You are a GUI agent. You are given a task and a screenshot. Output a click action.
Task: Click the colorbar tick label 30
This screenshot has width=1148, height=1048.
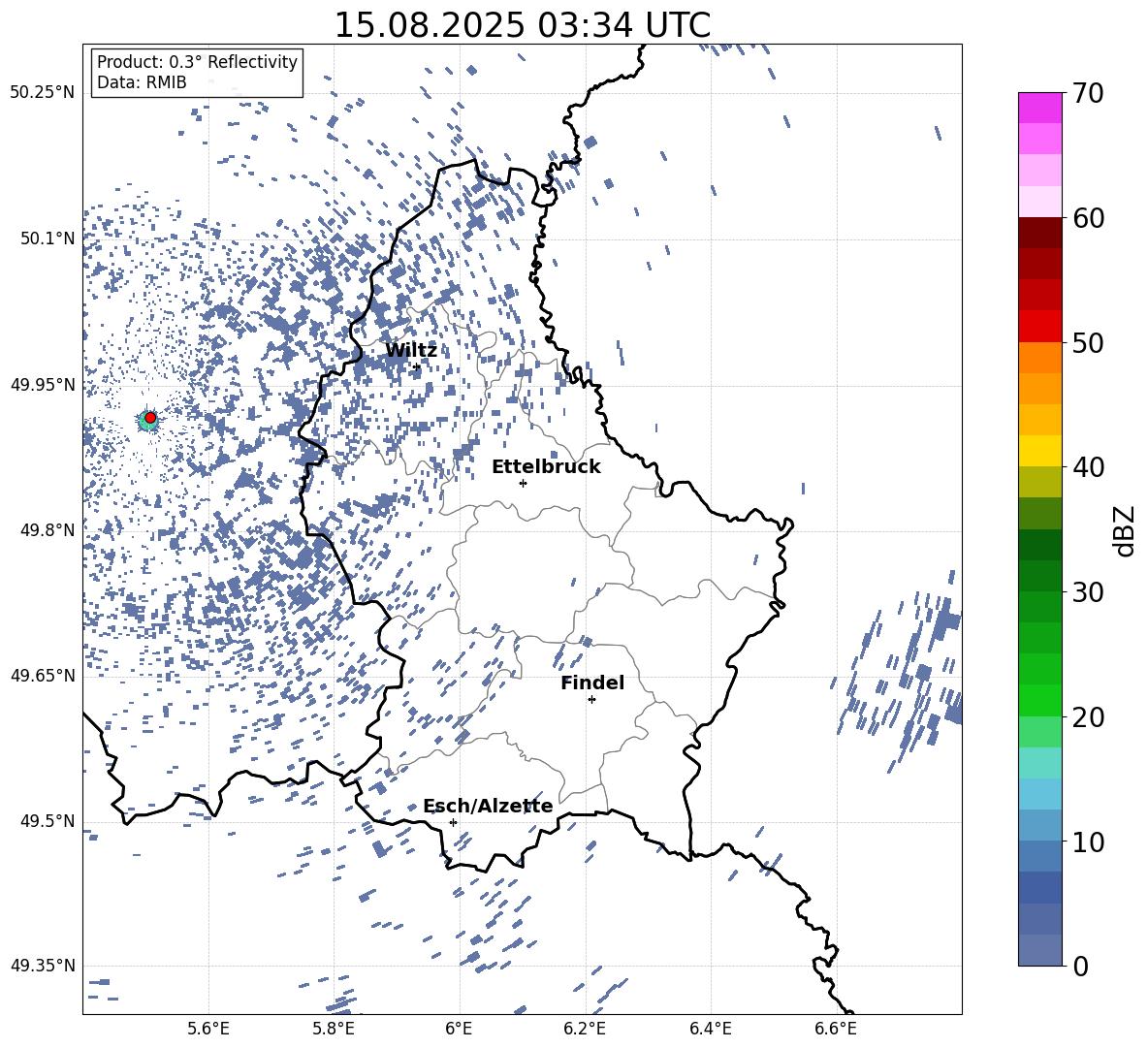pos(1088,592)
